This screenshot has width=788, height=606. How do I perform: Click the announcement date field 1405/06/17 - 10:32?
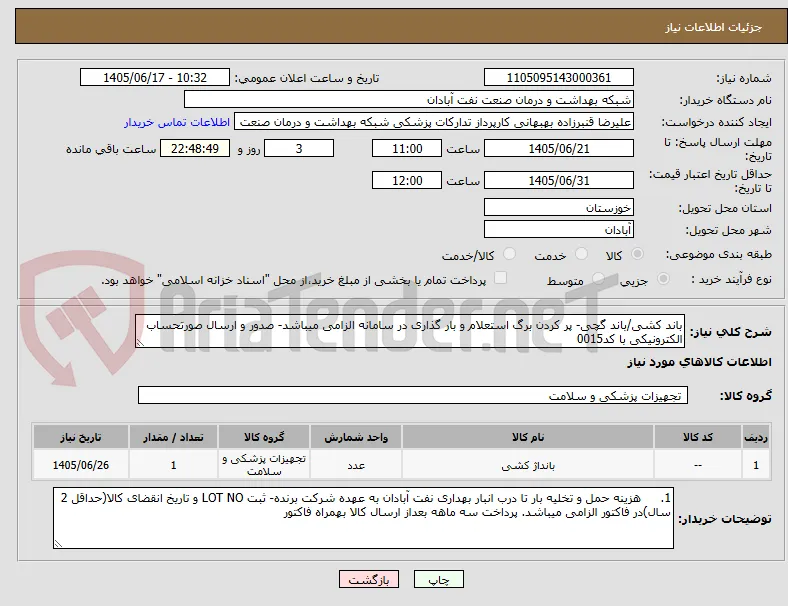tap(155, 77)
